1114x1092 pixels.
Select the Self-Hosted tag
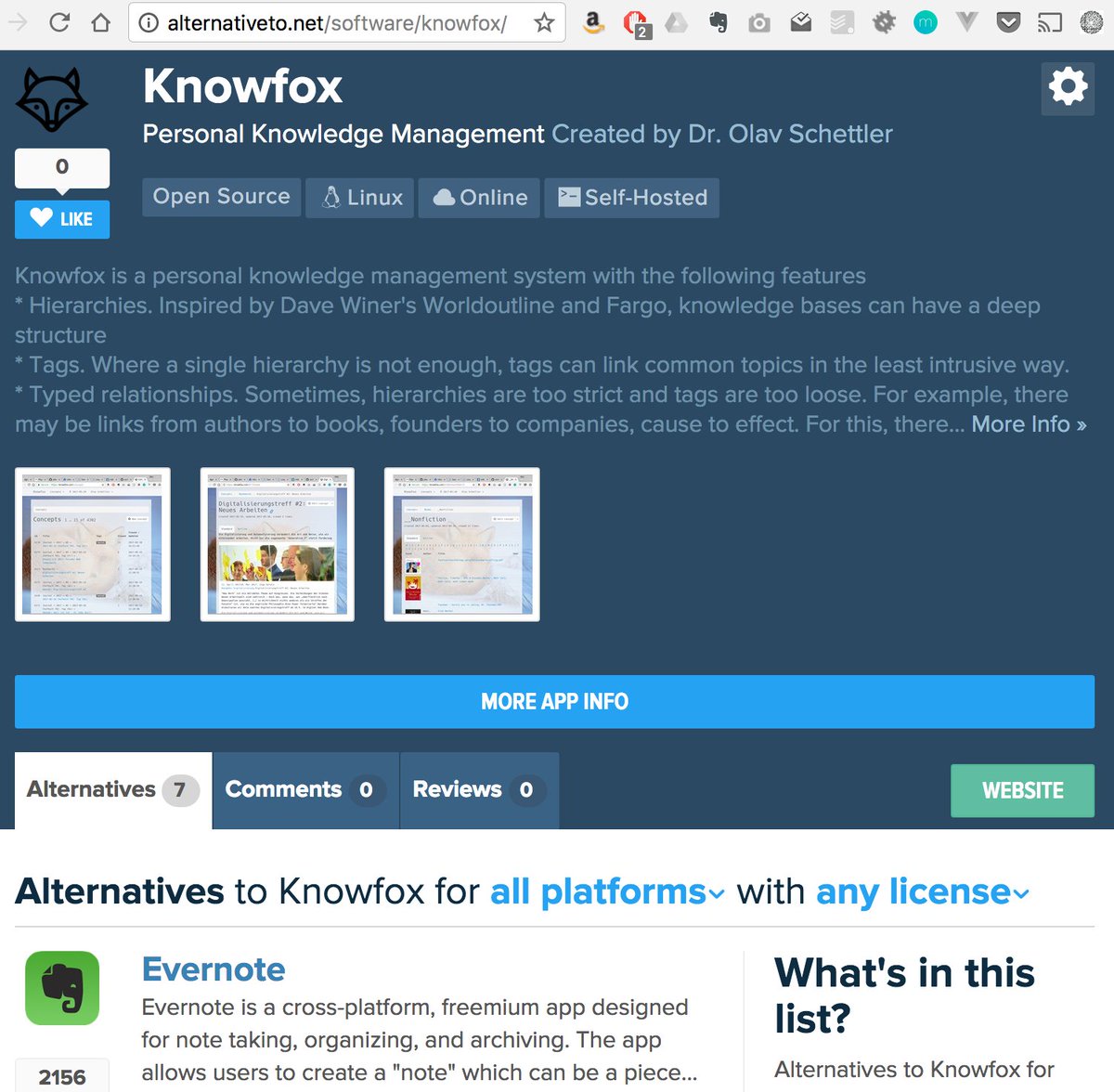(631, 197)
